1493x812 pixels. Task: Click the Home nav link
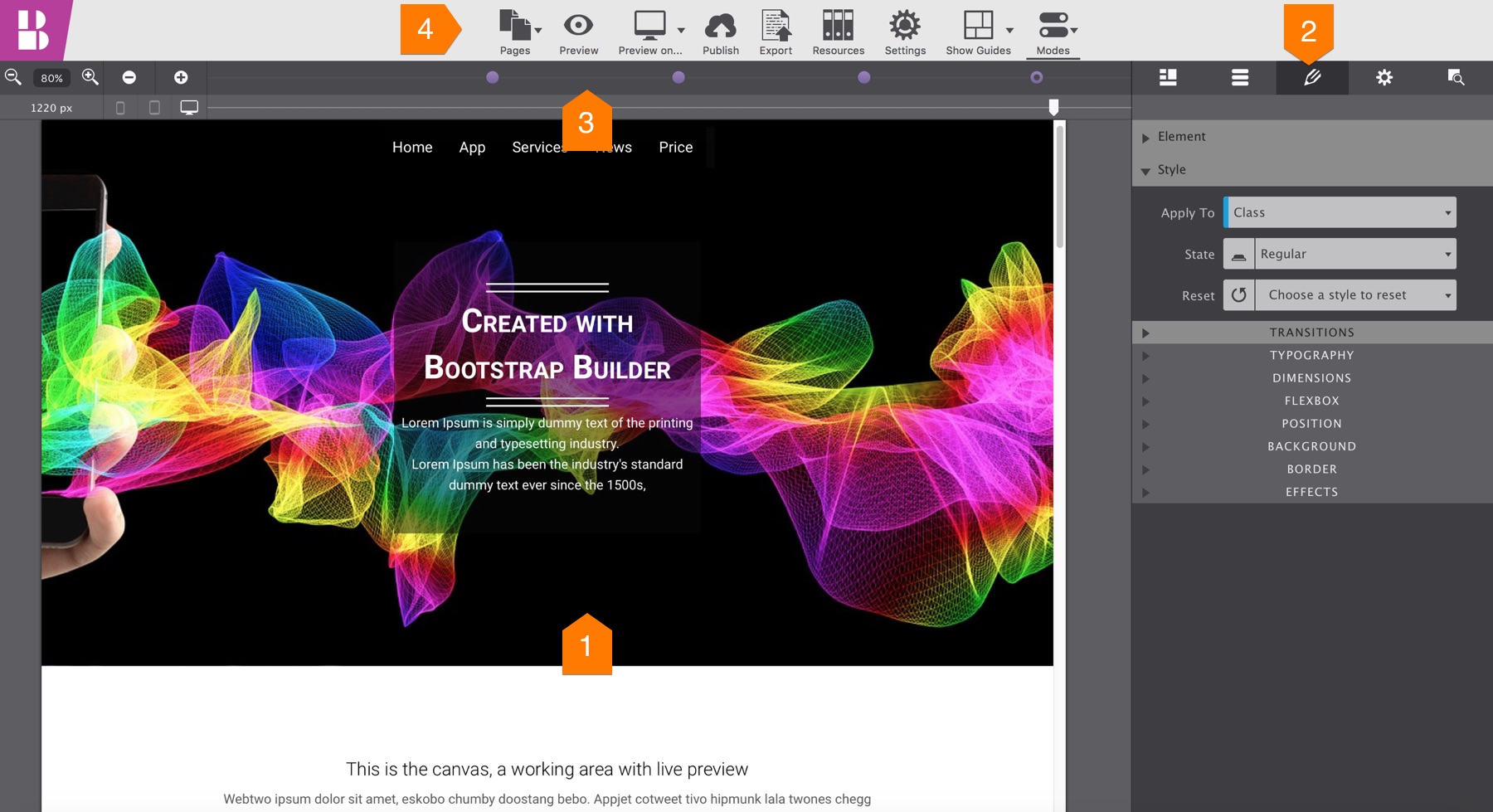412,148
